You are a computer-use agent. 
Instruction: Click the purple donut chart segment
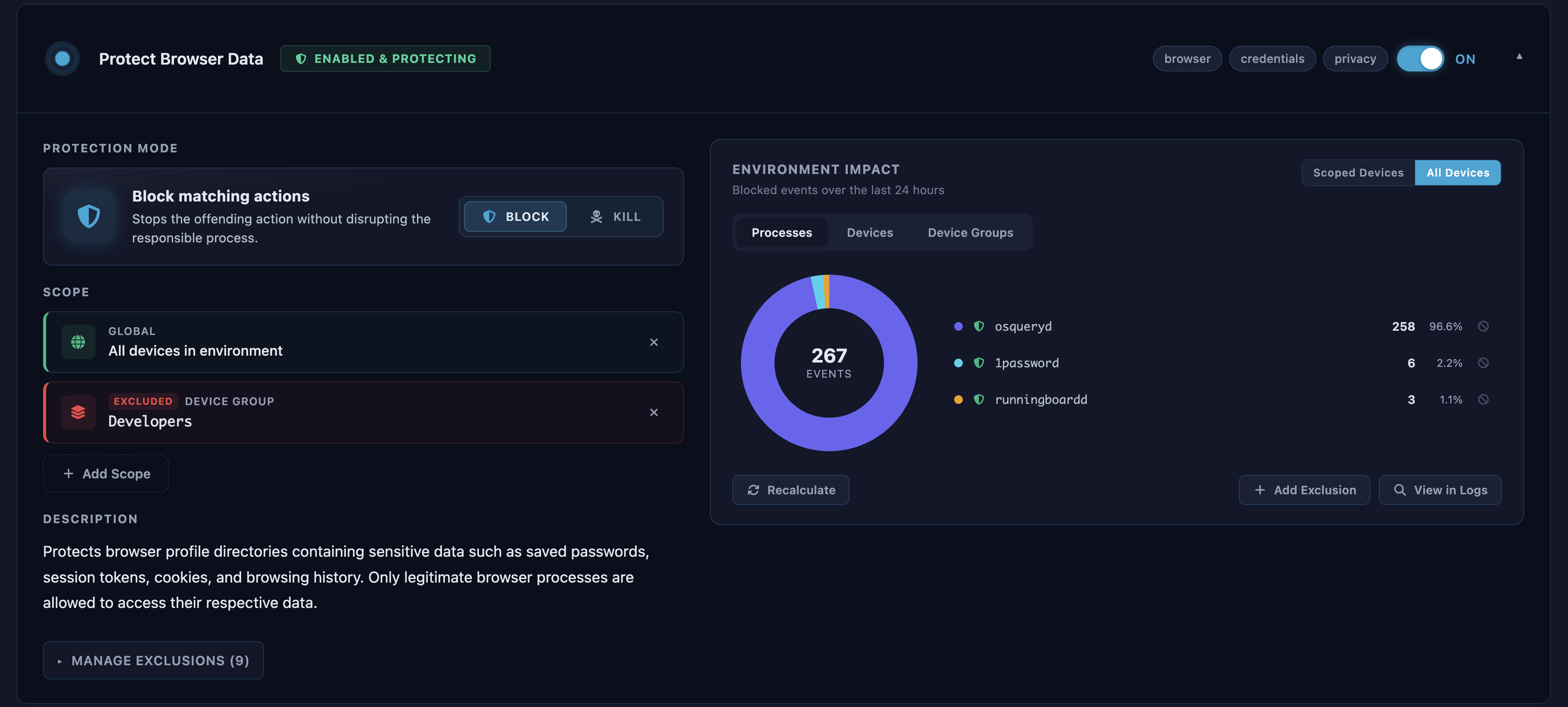coord(829,434)
